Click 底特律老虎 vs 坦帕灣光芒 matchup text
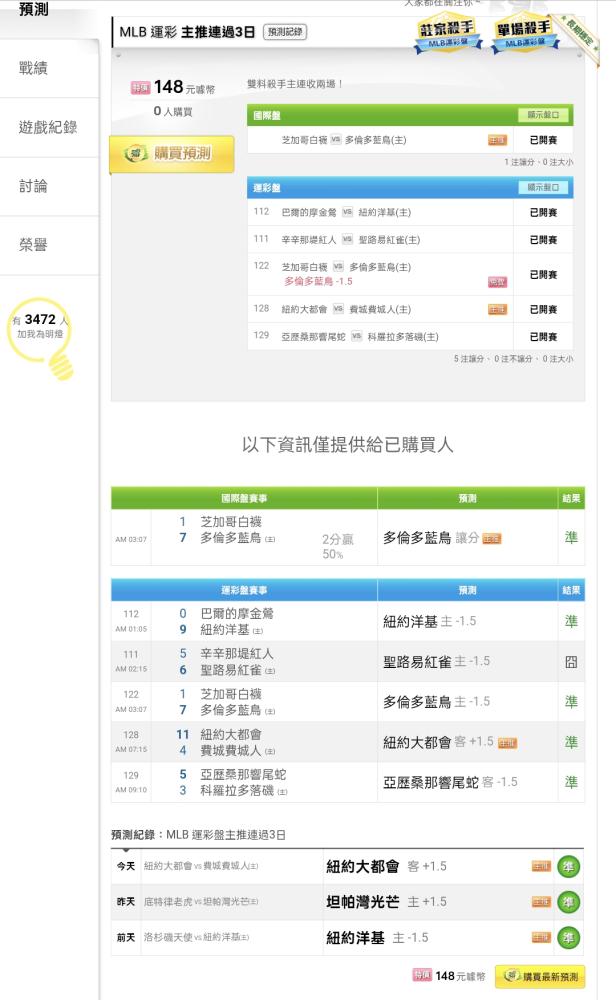This screenshot has width=616, height=1000. 201,902
